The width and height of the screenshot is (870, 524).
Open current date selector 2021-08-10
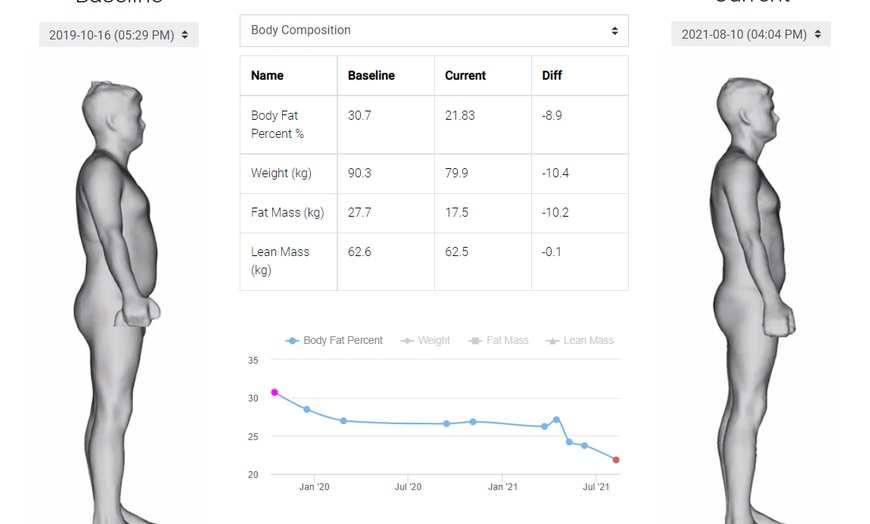coord(750,34)
